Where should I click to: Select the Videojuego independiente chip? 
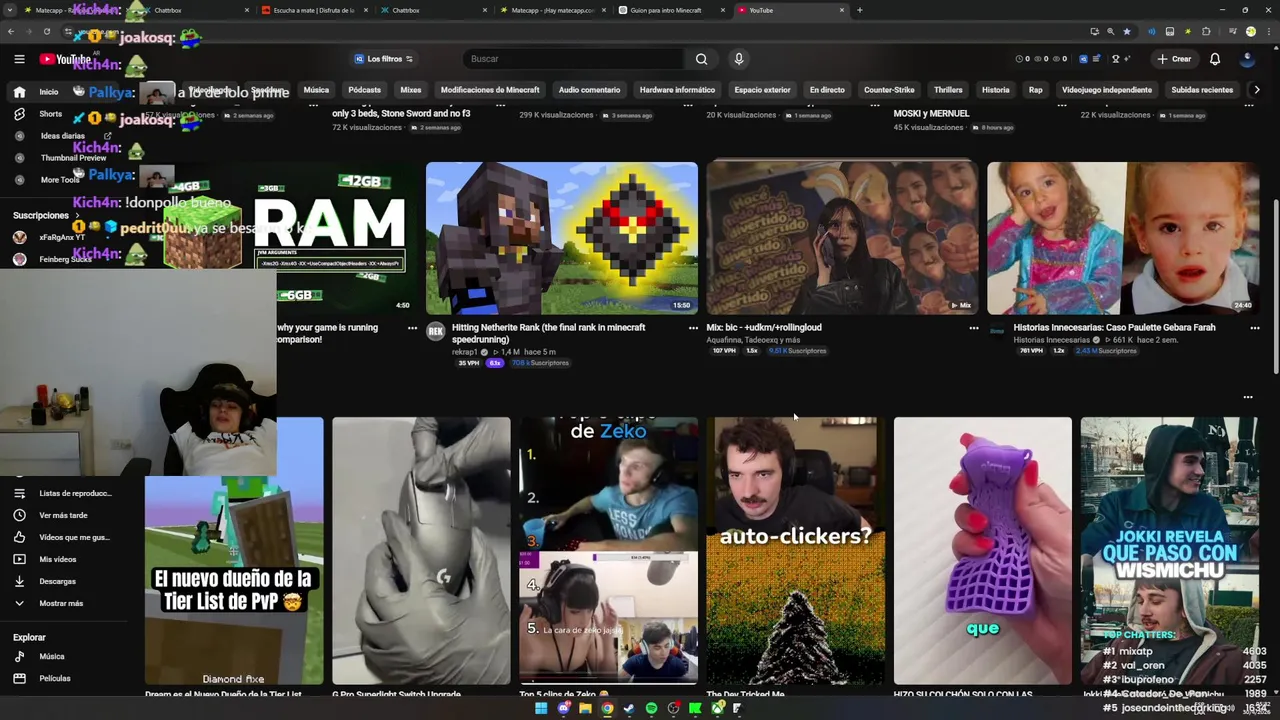(1106, 90)
